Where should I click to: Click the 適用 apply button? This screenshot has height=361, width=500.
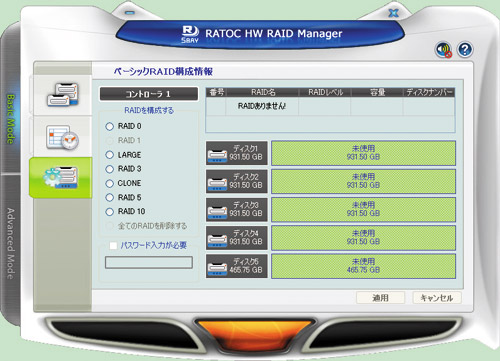pos(380,298)
